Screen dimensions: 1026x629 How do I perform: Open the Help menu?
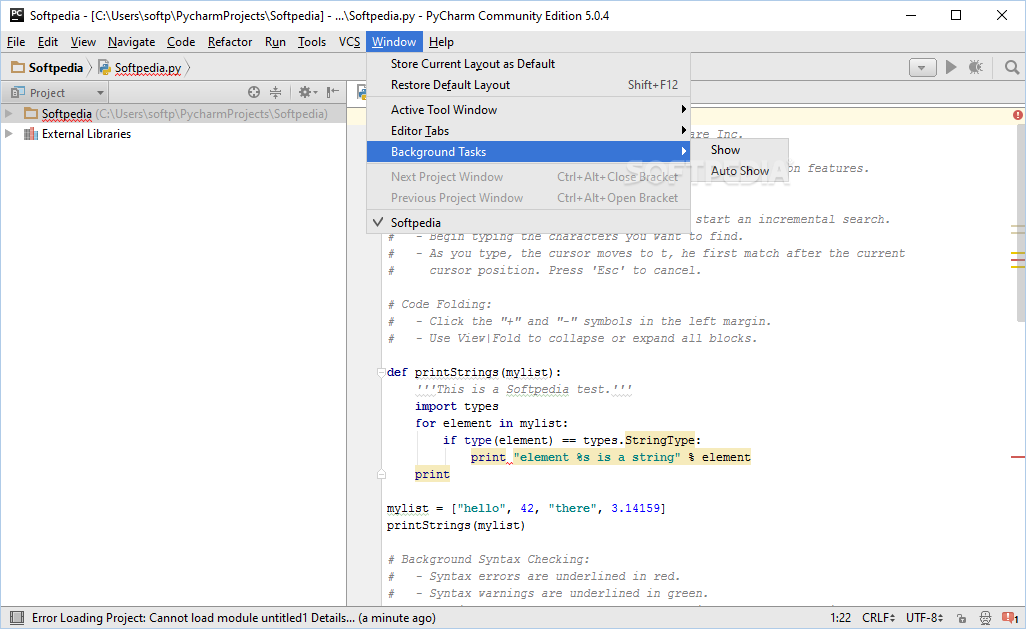coord(441,42)
